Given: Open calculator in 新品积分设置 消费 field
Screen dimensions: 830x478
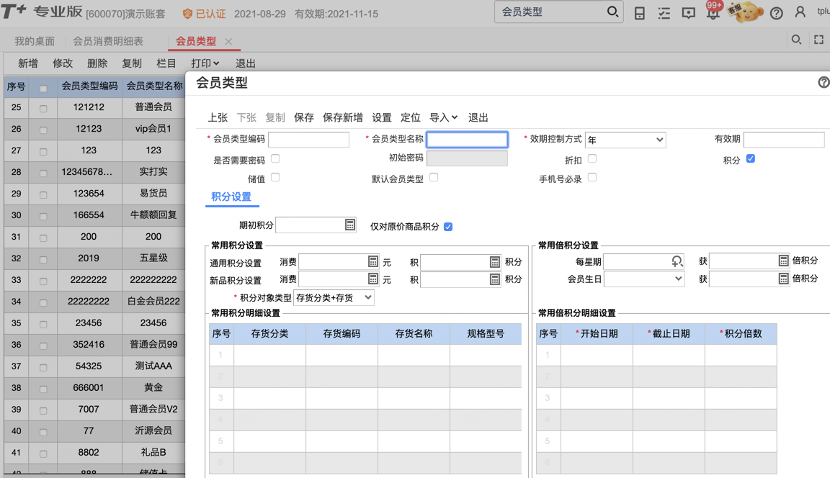Looking at the screenshot, I should 373,278.
